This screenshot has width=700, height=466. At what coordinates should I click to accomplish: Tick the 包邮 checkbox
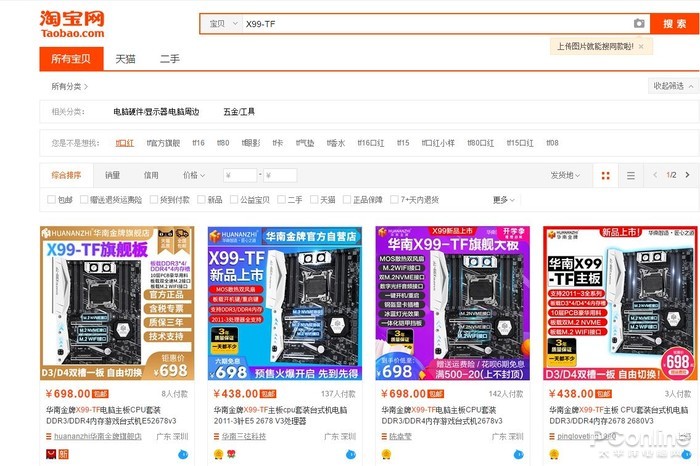(51, 200)
